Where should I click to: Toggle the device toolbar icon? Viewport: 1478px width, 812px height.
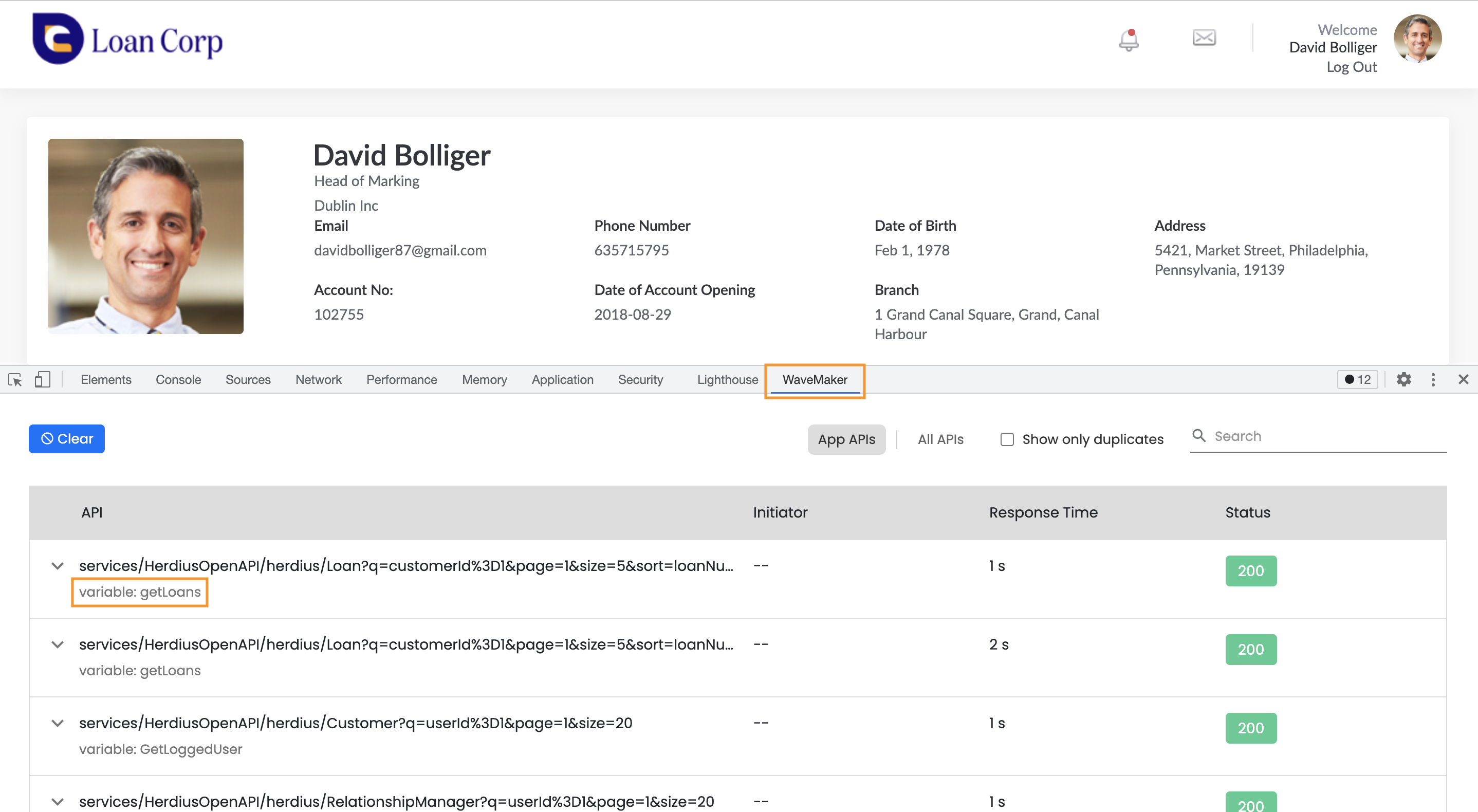point(43,379)
